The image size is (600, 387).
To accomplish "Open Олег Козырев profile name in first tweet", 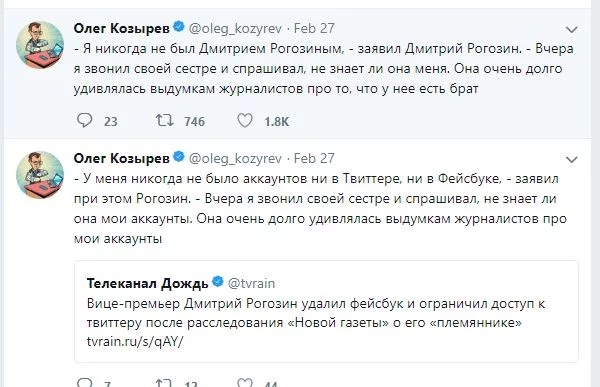I will click(x=122, y=28).
